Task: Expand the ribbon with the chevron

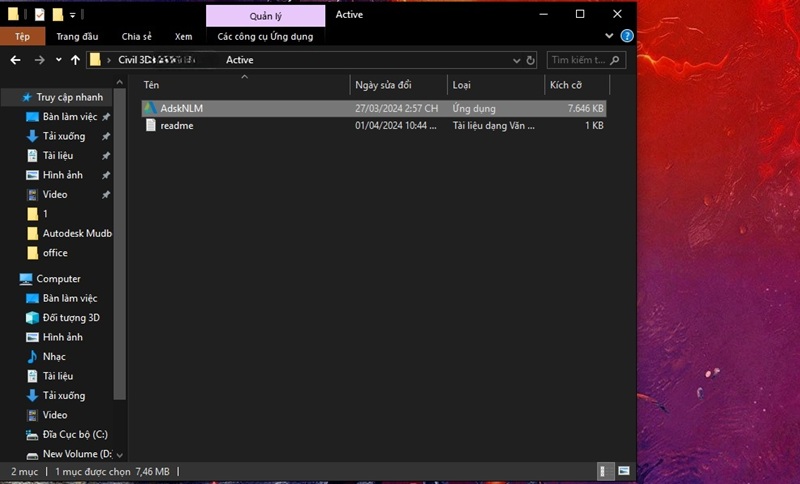Action: tap(612, 36)
